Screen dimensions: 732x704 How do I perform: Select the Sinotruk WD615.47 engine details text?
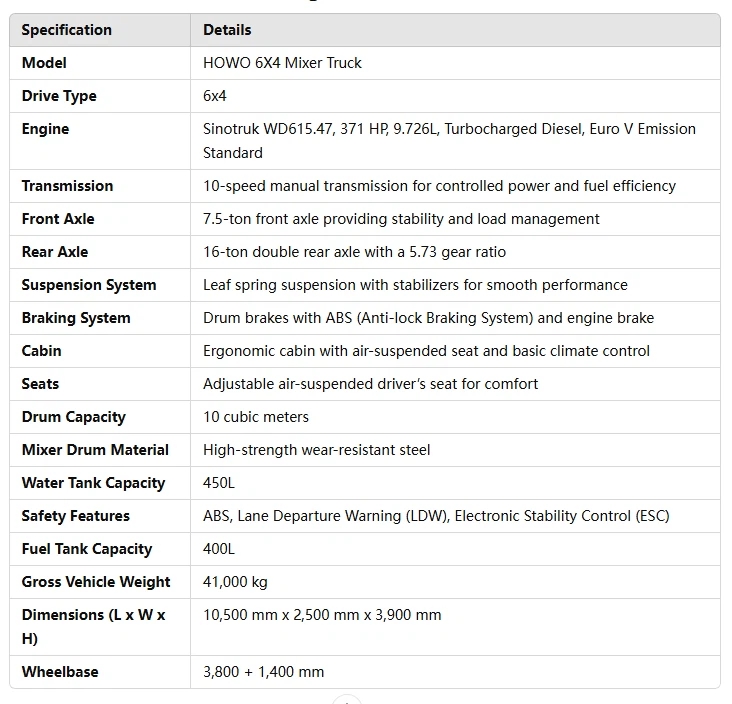coord(449,141)
